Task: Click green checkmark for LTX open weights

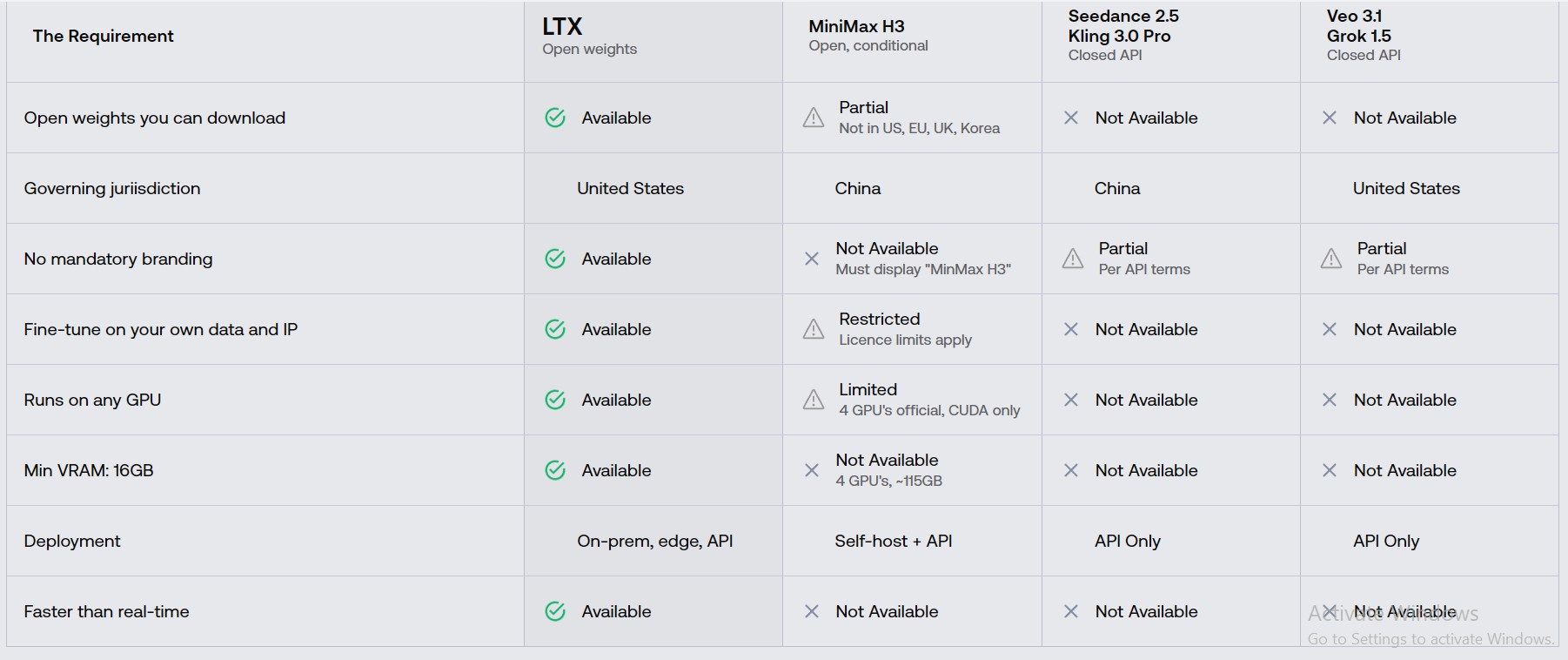Action: tap(555, 118)
